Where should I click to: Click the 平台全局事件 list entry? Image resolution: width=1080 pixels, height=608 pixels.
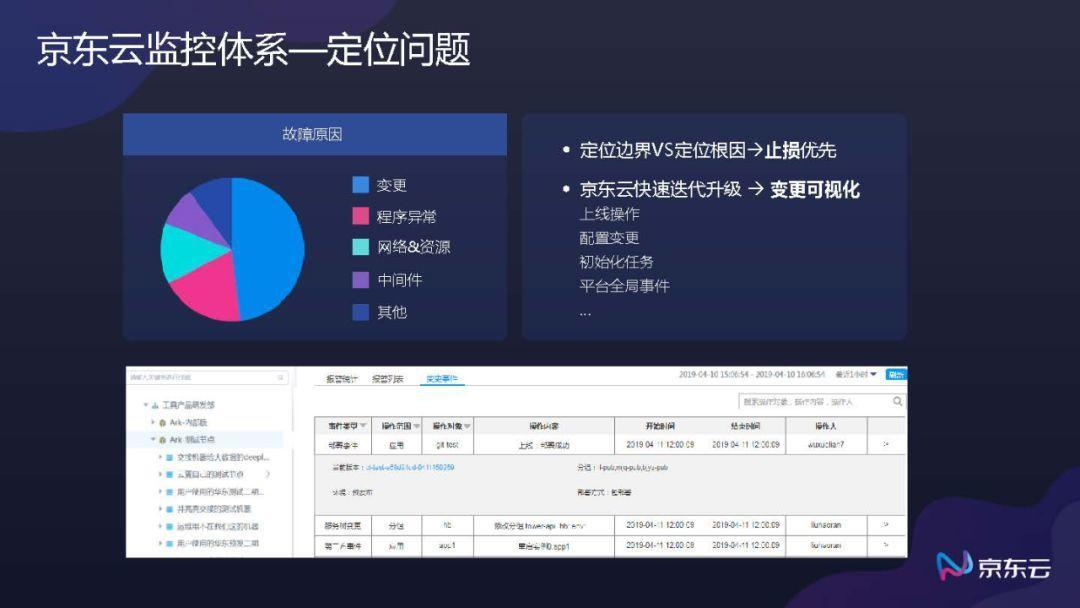(624, 286)
